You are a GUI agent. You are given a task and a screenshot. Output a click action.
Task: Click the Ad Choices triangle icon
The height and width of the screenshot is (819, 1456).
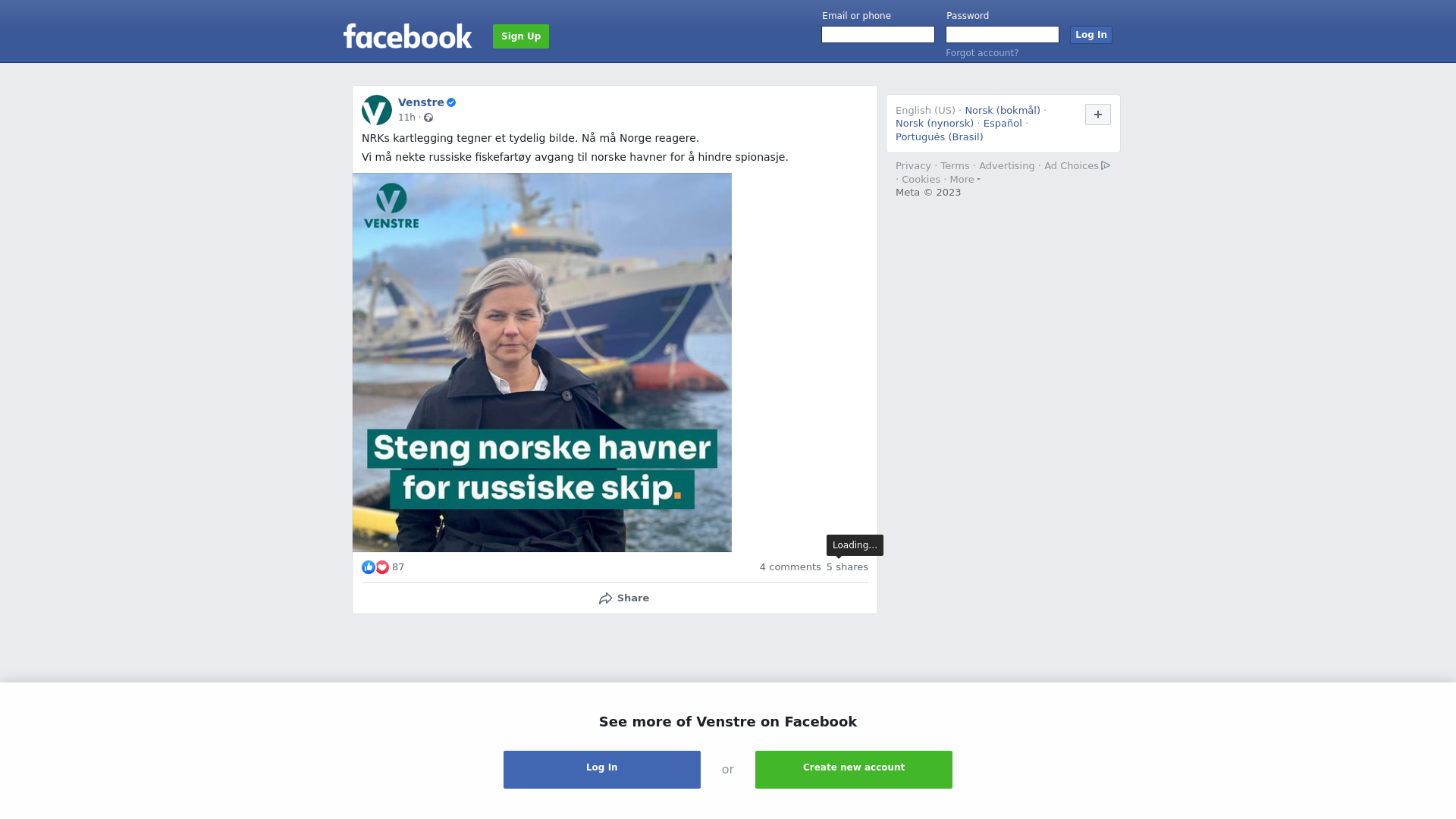click(x=1106, y=165)
